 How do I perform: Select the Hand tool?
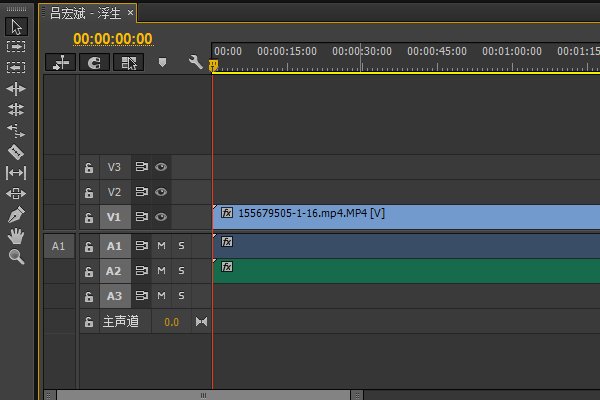coord(16,235)
